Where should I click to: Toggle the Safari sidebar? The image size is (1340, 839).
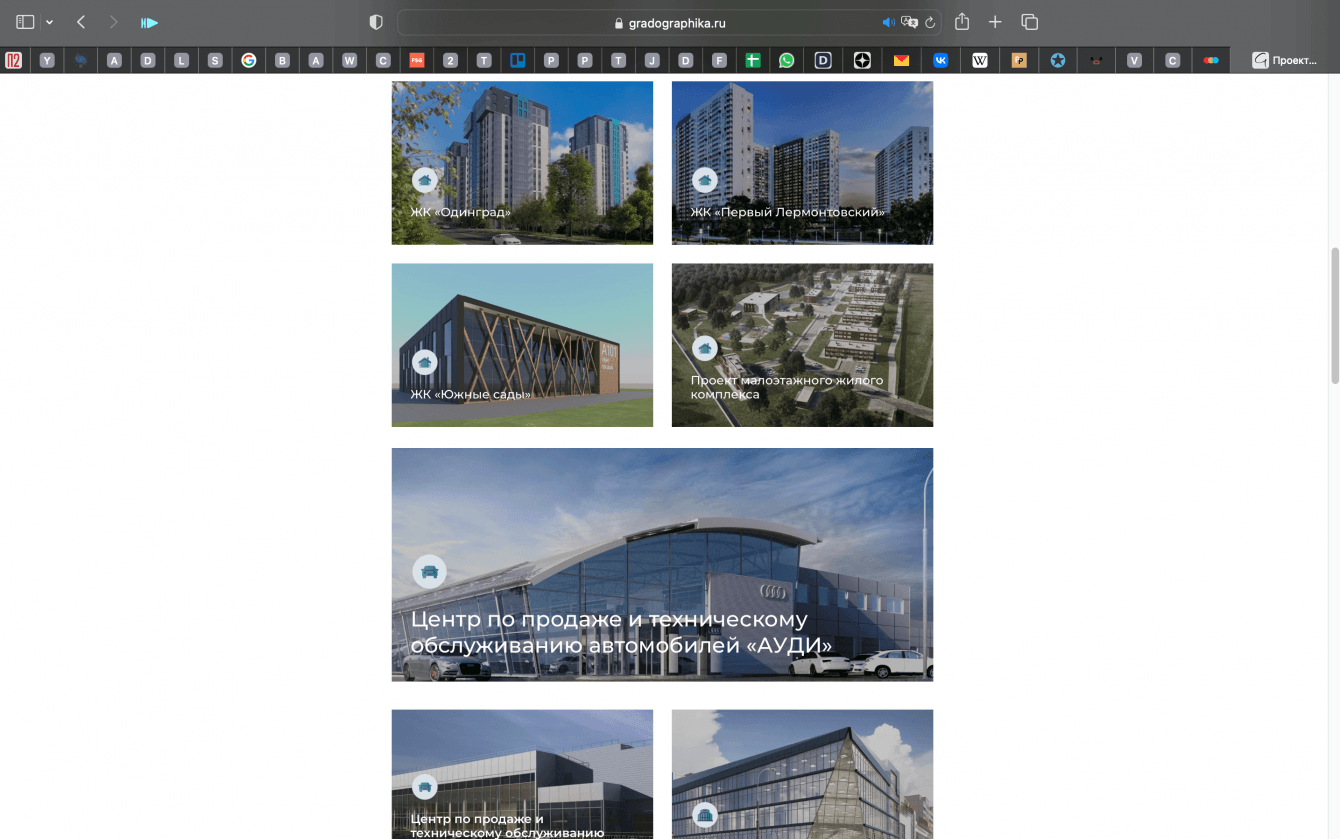(25, 22)
